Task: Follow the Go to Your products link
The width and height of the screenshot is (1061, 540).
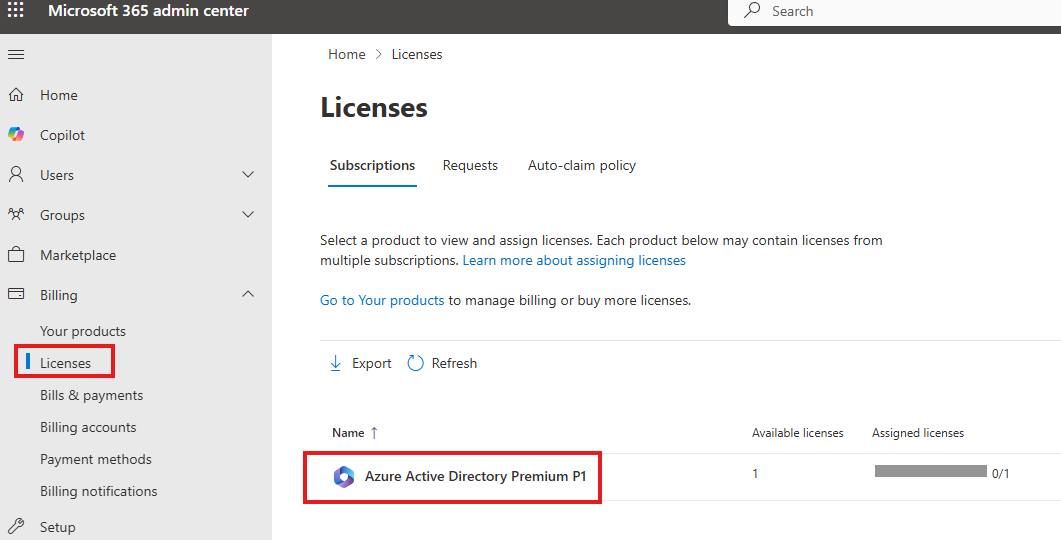Action: click(382, 300)
